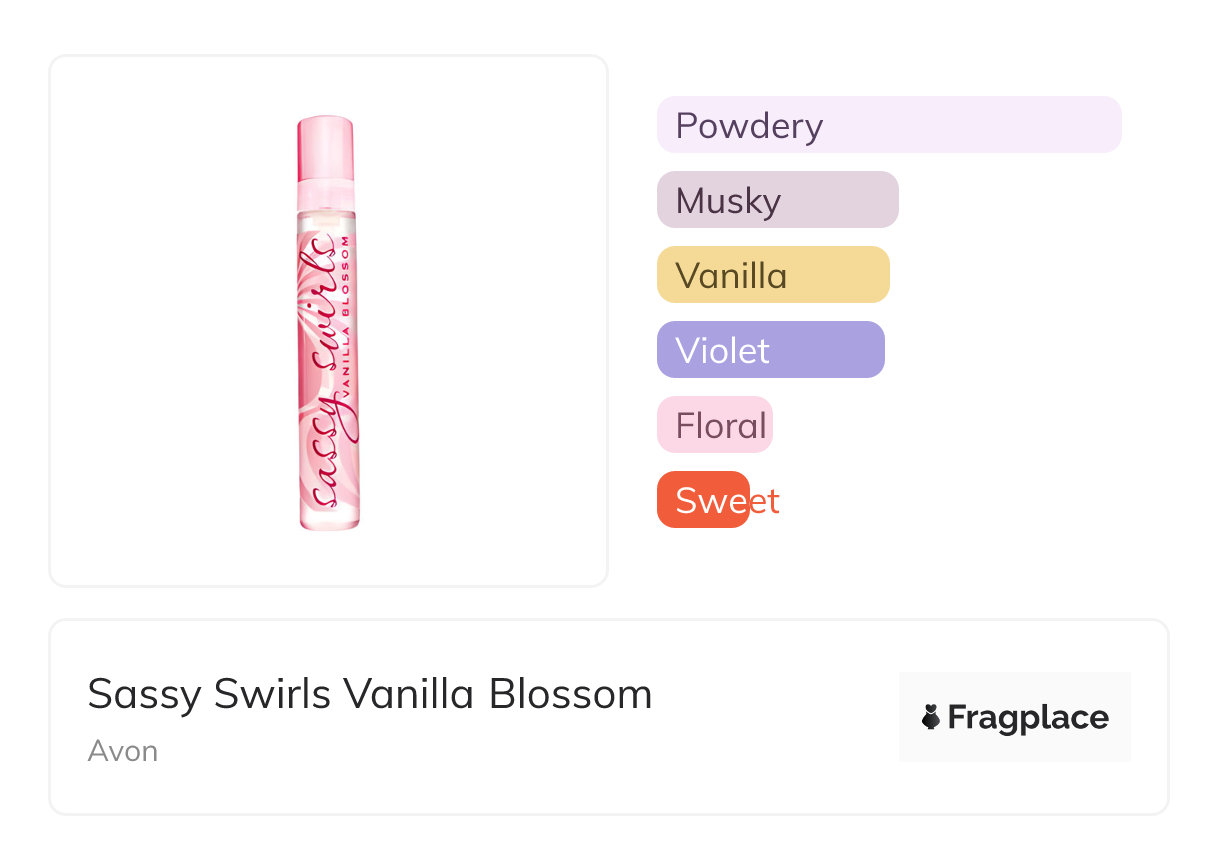Pick the pink Floral accord bar
The image size is (1218, 864).
click(x=715, y=425)
